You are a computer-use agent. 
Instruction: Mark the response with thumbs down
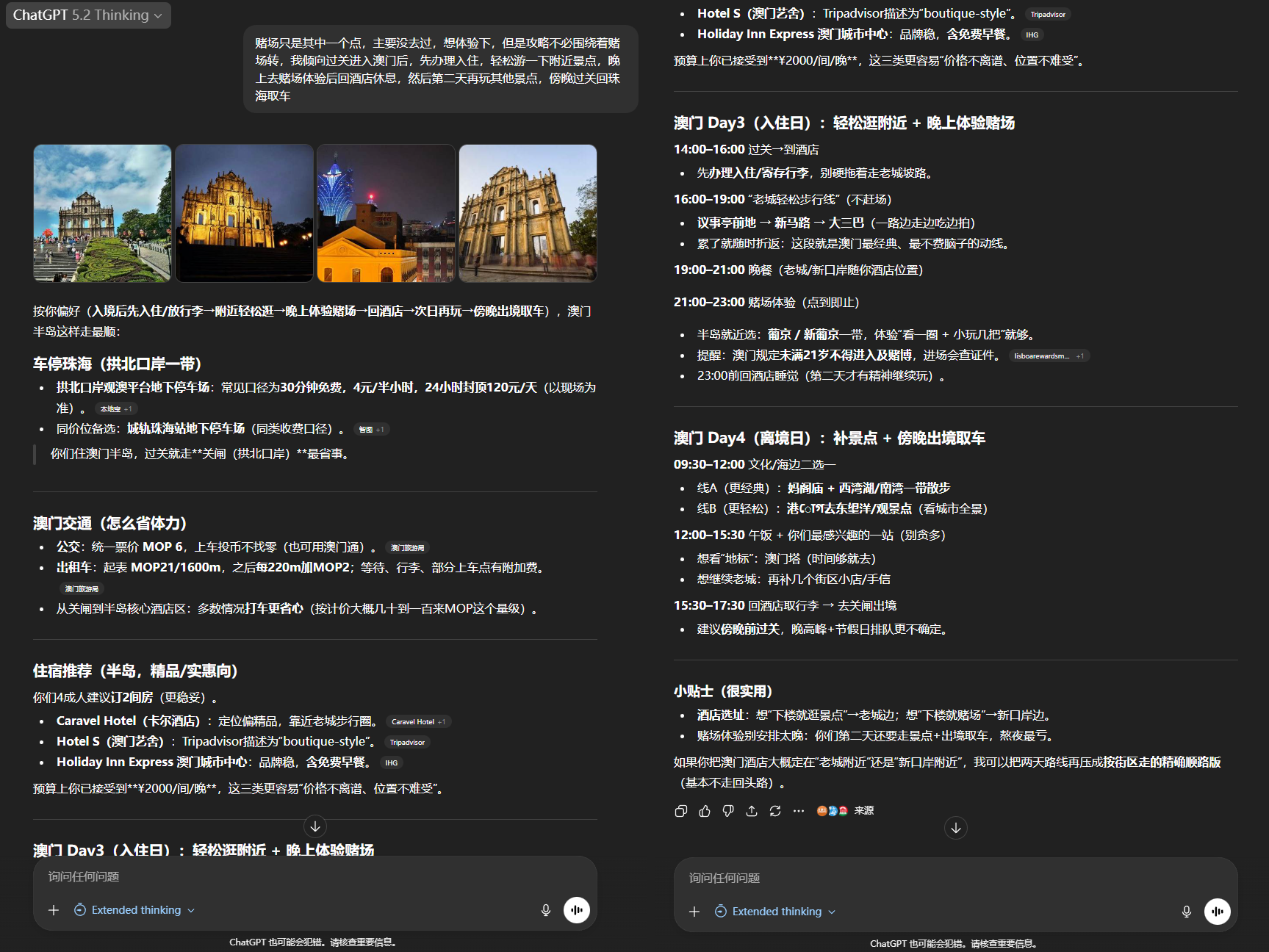(728, 811)
